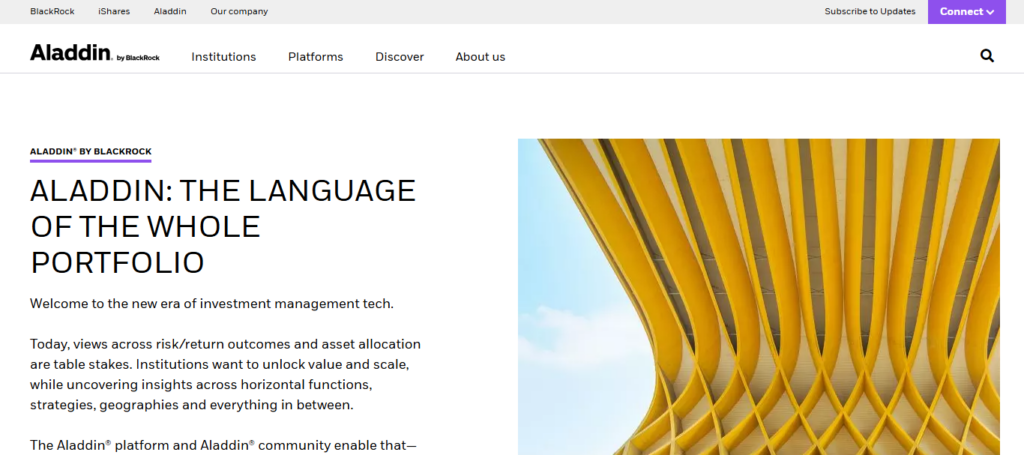Screen dimensions: 1024x455
Task: Click Subscribe to Updates
Action: coord(870,12)
